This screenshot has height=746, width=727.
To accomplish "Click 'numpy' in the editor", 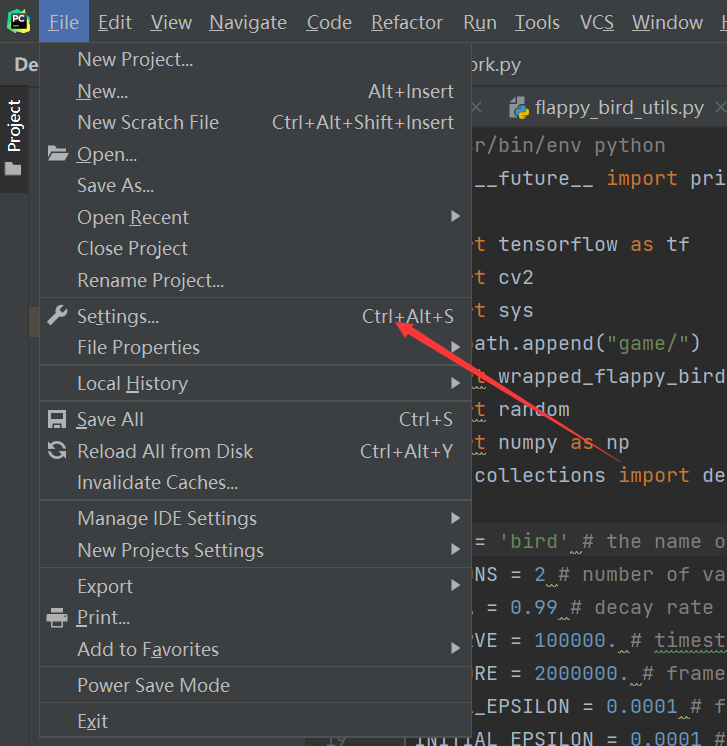I will 528,443.
